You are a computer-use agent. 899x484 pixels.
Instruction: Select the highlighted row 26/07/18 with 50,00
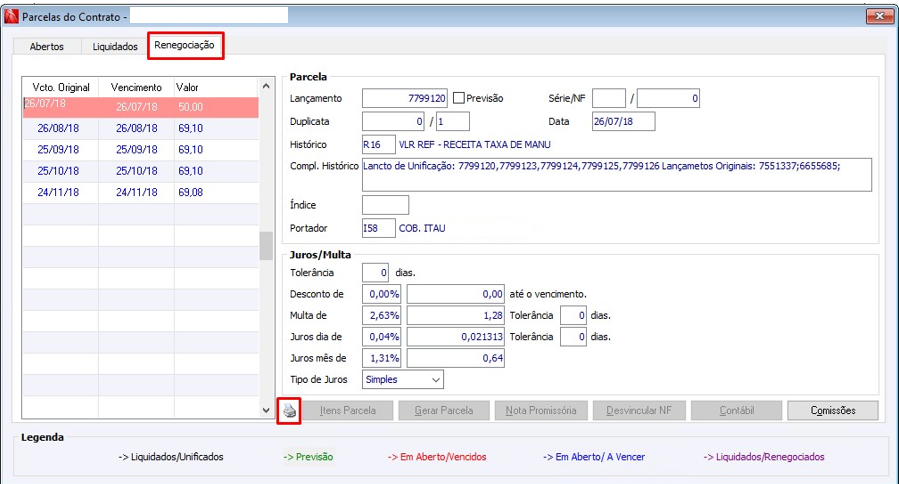140,107
